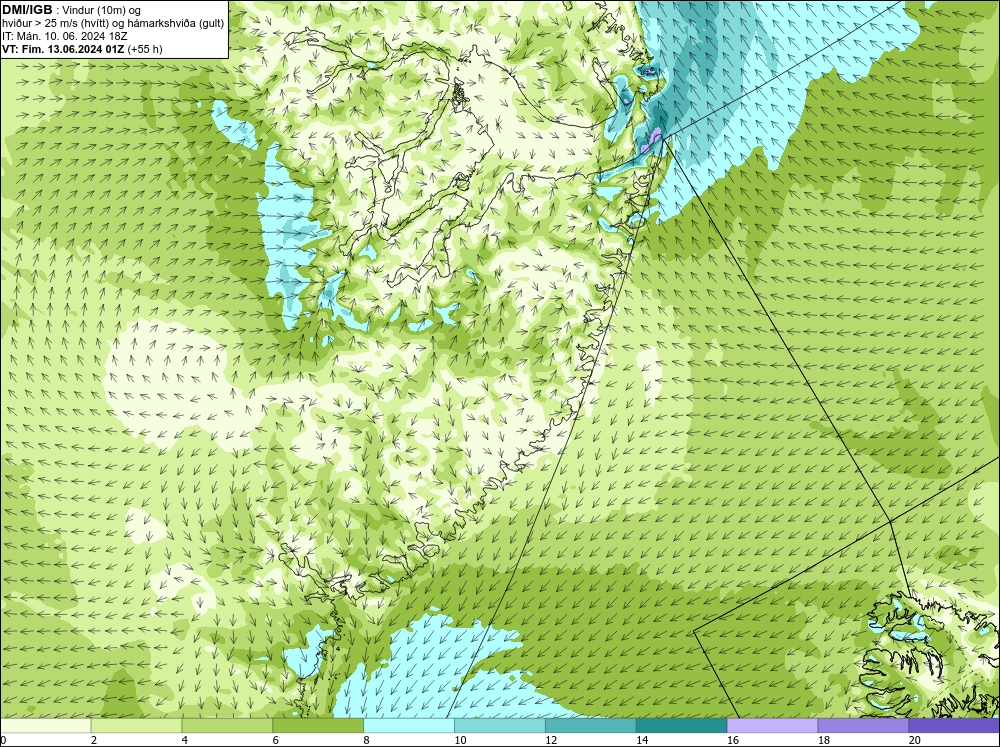Click the 'IT: Mán. 10. 06. 2024 18Z' line

tap(65, 36)
